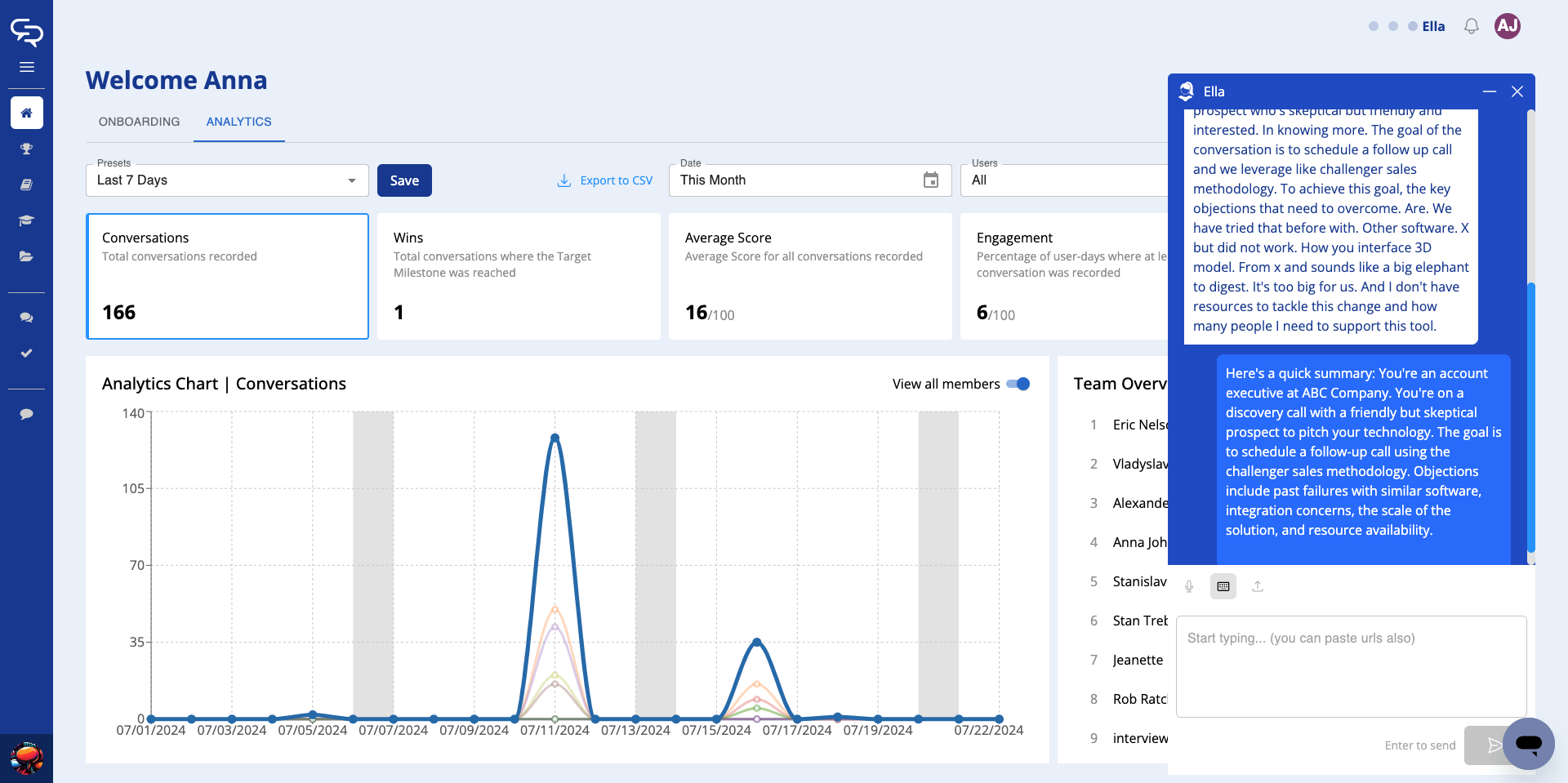Select the Wins metric card
The width and height of the screenshot is (1568, 783).
tap(519, 276)
